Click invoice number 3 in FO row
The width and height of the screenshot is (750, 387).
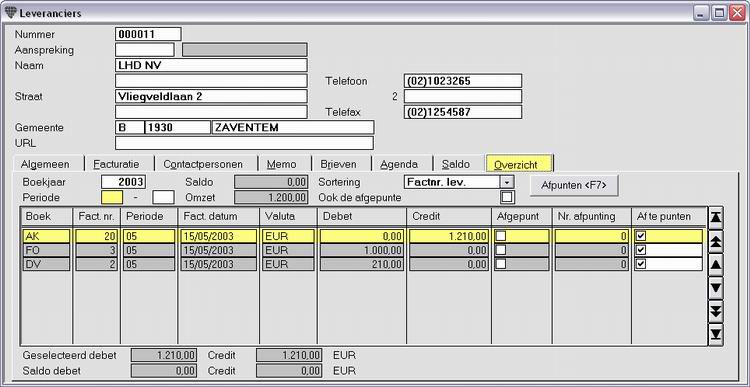[97, 250]
